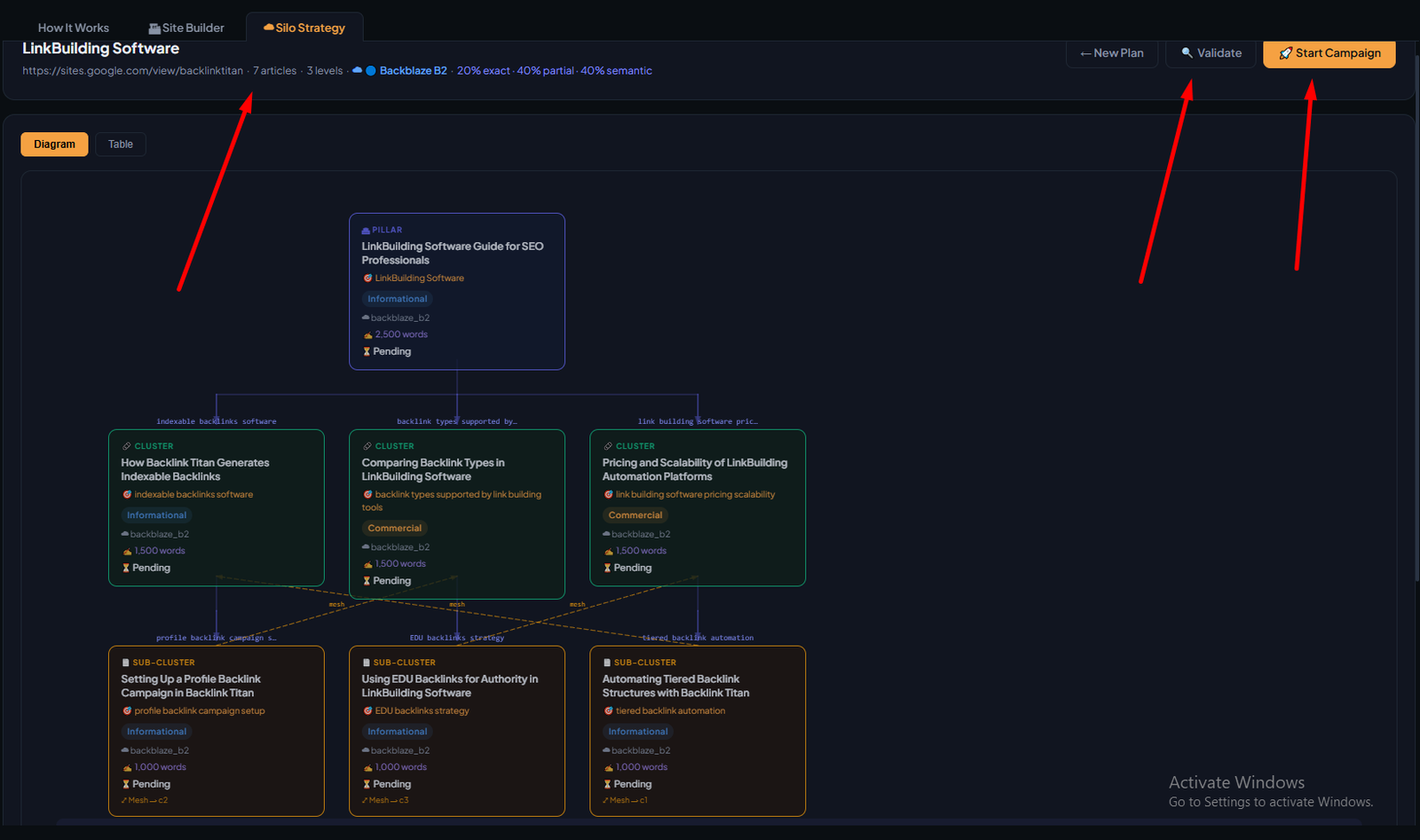Click hourglass icon in How Backlink Titan card
Image resolution: width=1420 pixels, height=840 pixels.
tap(126, 569)
